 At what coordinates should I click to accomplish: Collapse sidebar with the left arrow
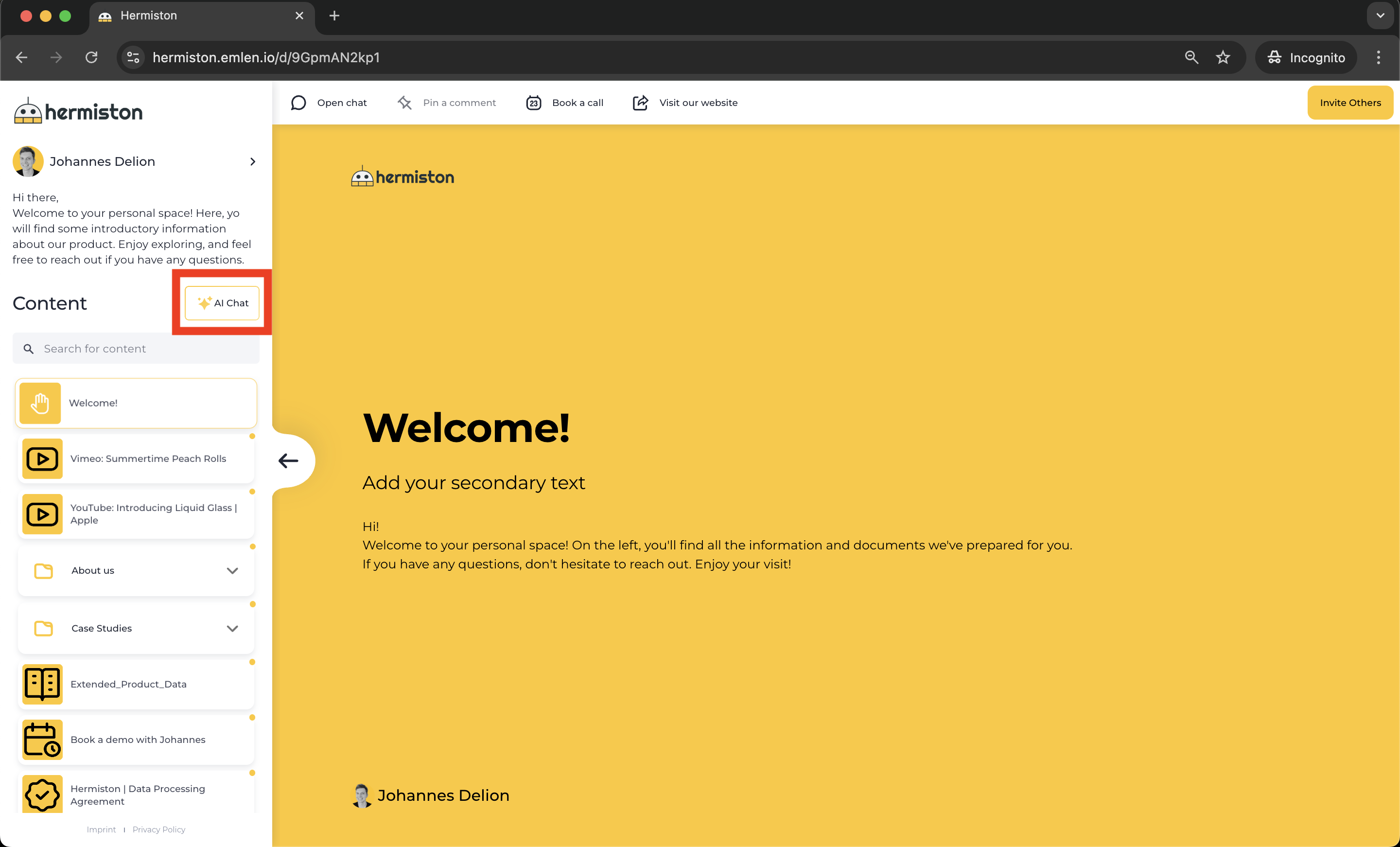tap(289, 460)
